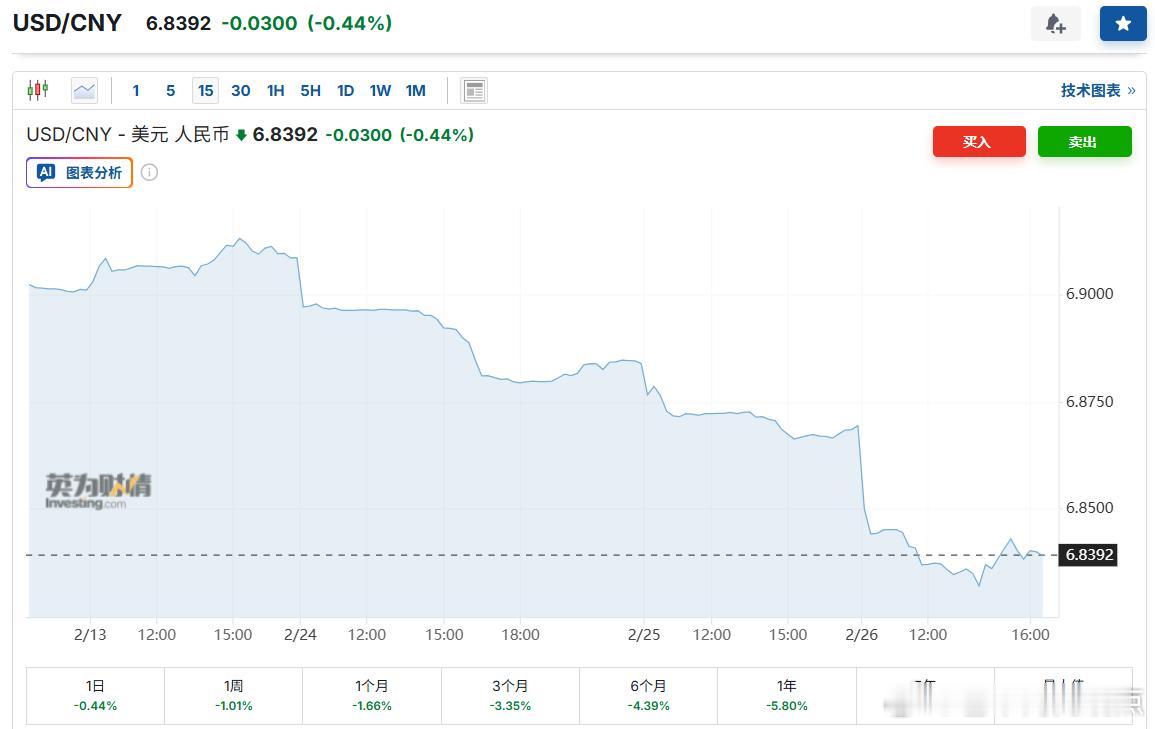Select the 1年 performance range

(787, 695)
